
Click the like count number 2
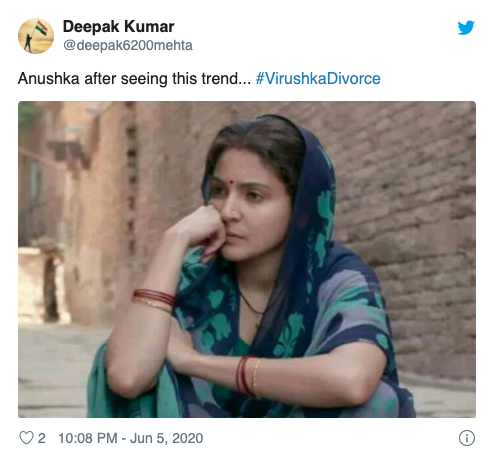pyautogui.click(x=42, y=438)
